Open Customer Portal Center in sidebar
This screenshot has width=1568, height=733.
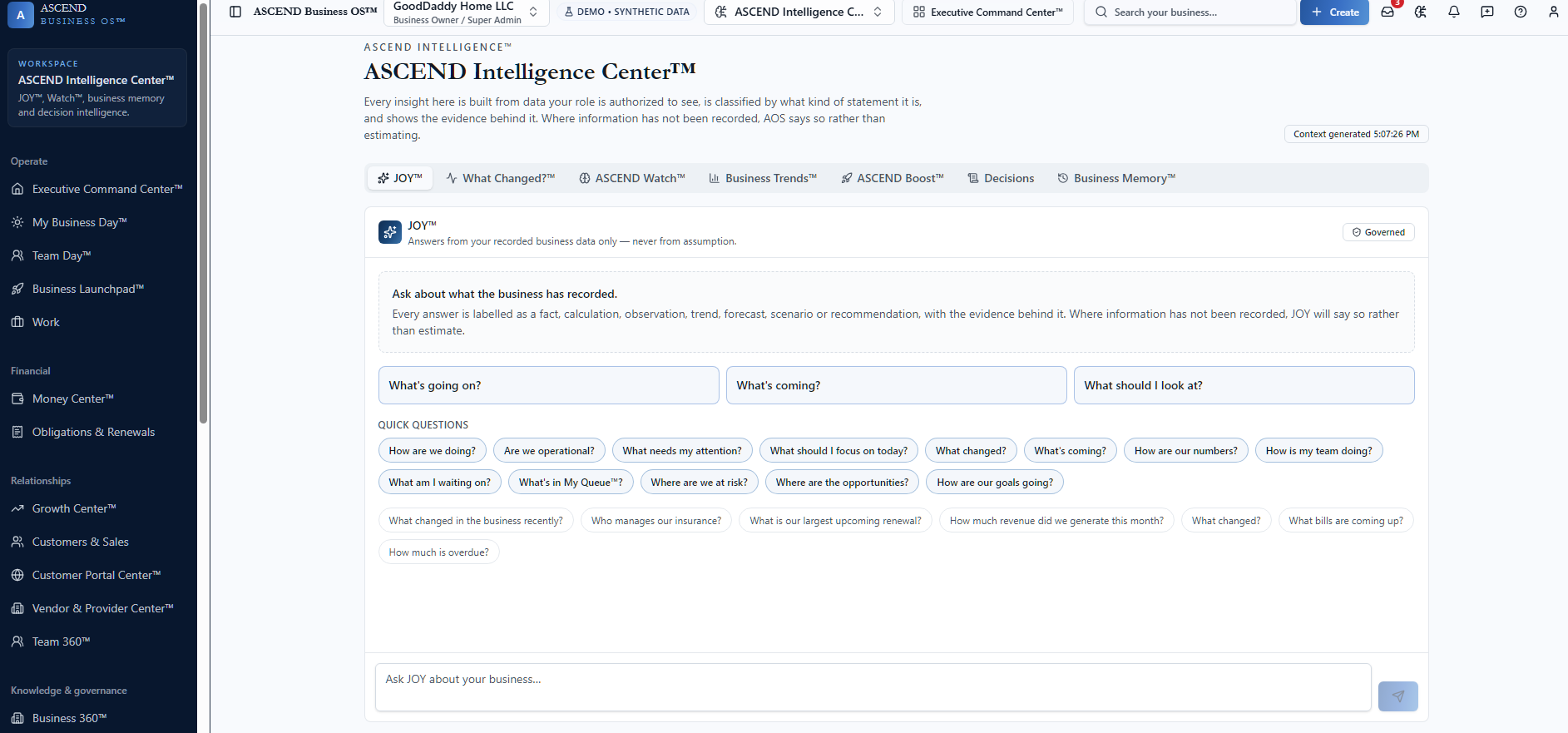(98, 575)
